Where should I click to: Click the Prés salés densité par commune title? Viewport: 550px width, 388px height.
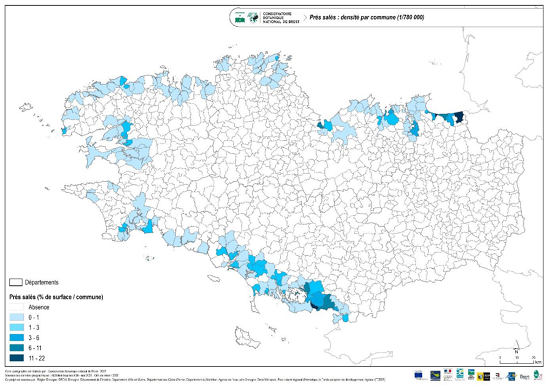[367, 17]
